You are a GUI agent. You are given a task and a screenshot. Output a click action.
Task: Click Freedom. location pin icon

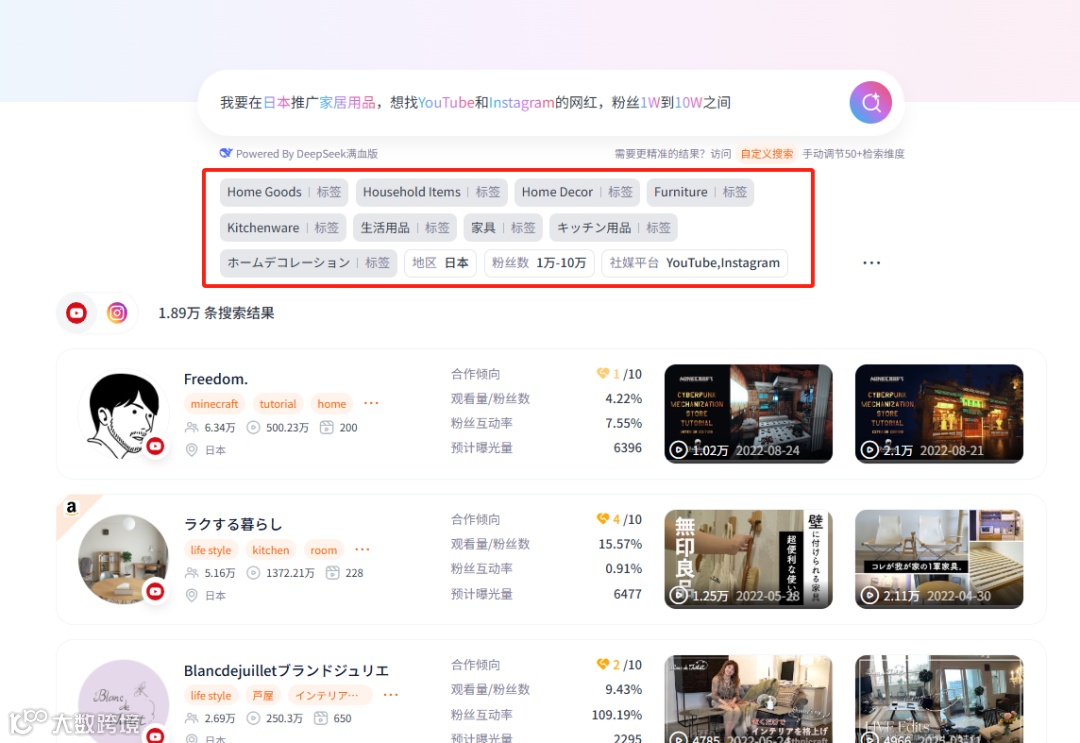click(x=191, y=450)
